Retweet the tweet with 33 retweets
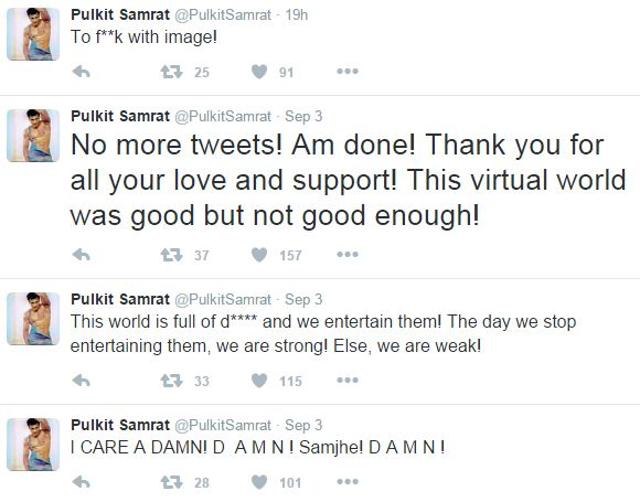Viewport: 640px width, 502px height. point(171,381)
